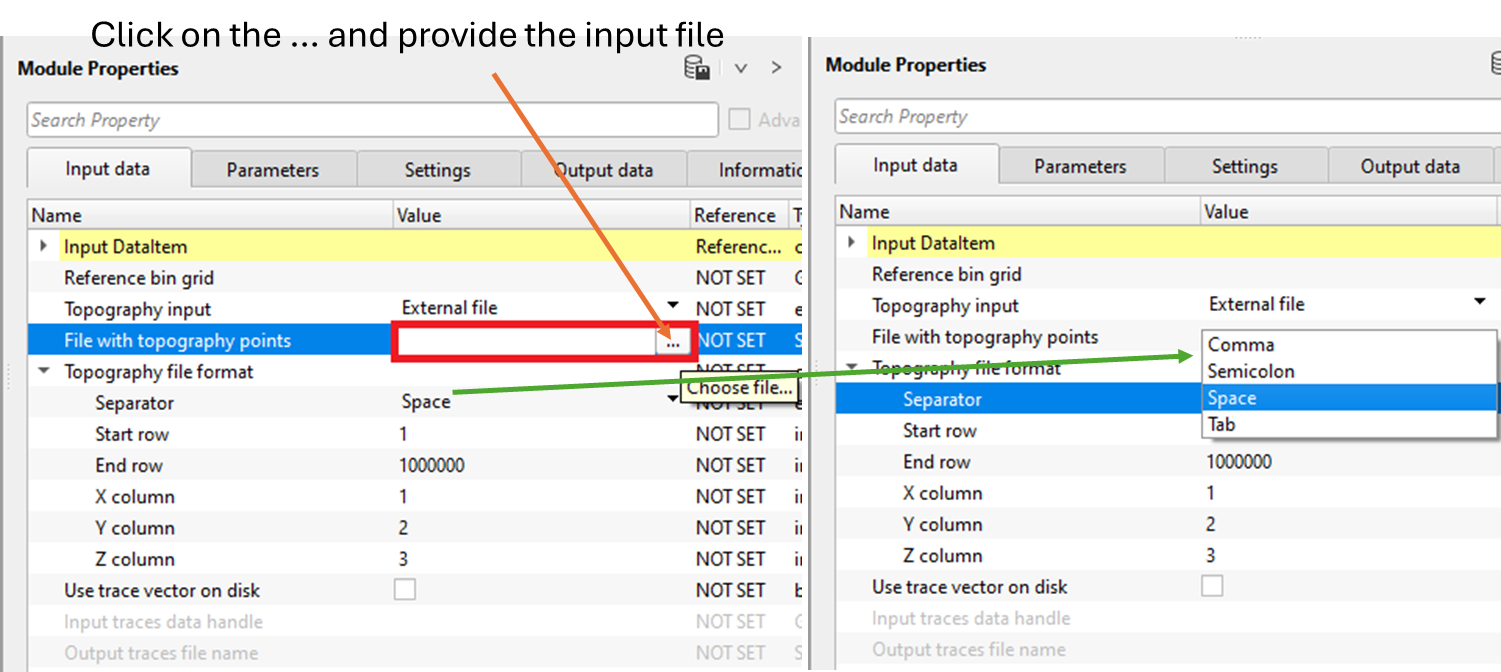Expand the Input DataItem row in the left panel

[43, 246]
